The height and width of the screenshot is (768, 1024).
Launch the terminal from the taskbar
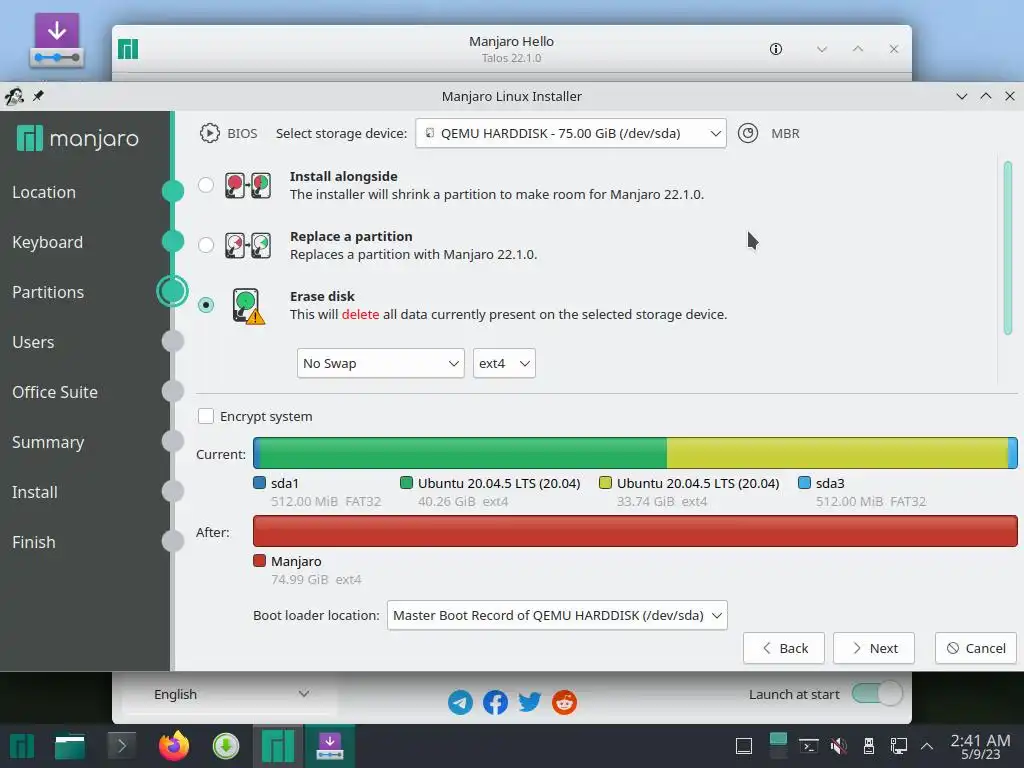[x=121, y=746]
